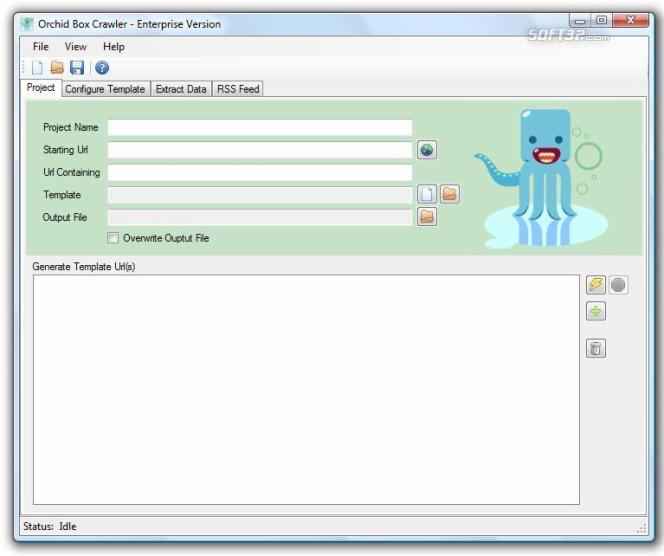
Task: Click the globe button beside Starting Url
Action: click(427, 150)
